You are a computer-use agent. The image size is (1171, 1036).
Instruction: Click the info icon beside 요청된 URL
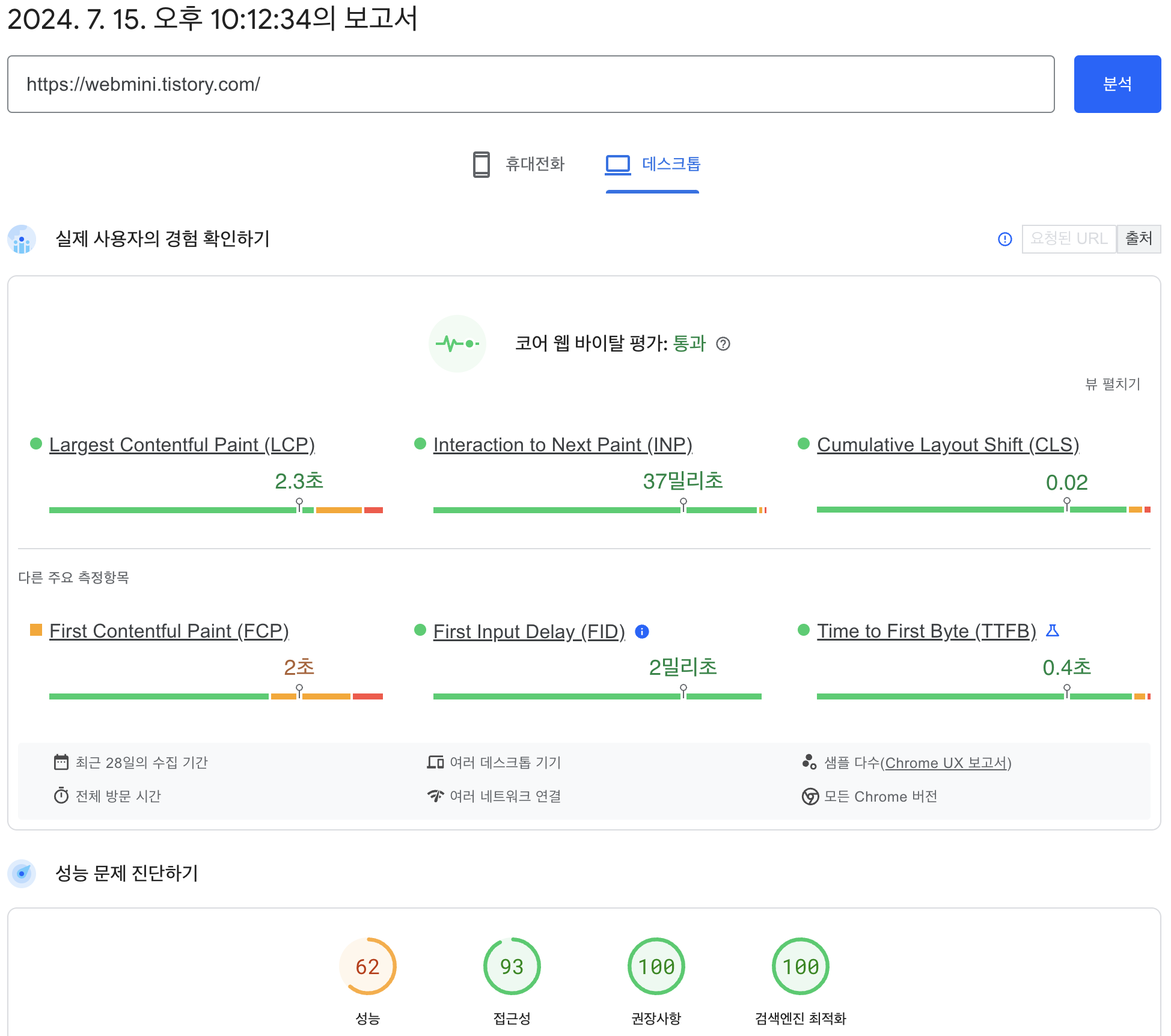[x=1004, y=239]
